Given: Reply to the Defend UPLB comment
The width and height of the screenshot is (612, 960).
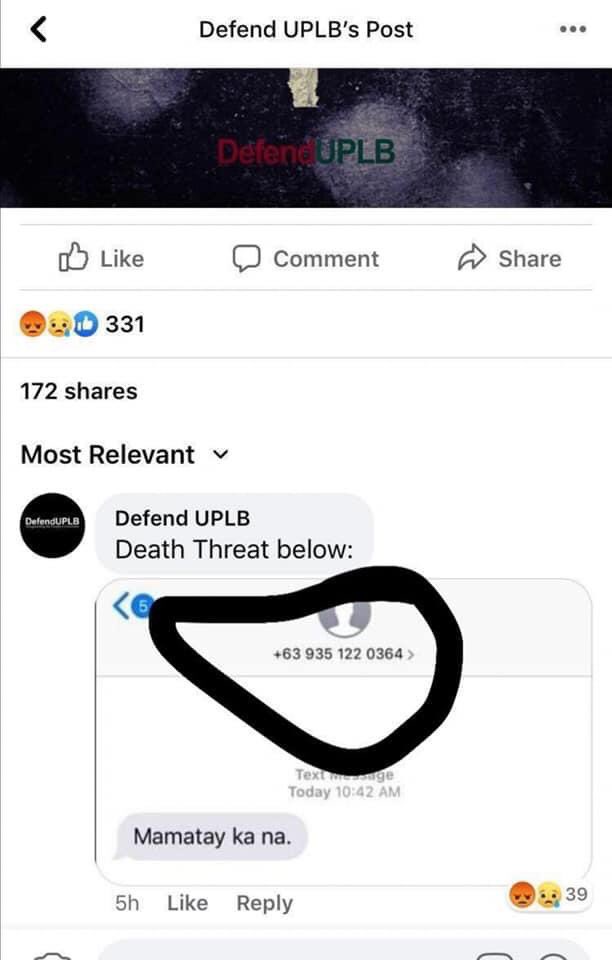Looking at the screenshot, I should (x=264, y=903).
